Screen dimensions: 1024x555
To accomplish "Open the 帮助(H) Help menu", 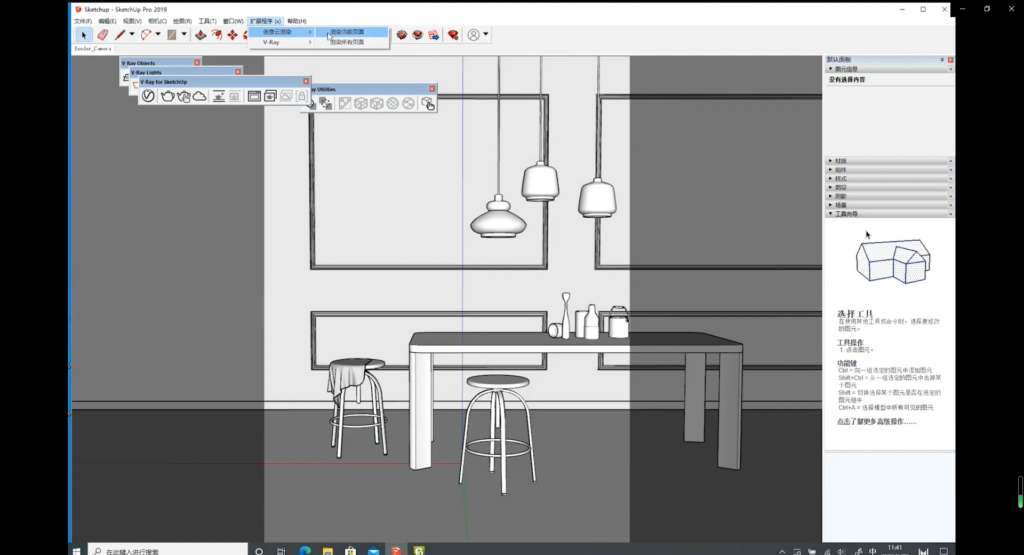I will point(296,21).
